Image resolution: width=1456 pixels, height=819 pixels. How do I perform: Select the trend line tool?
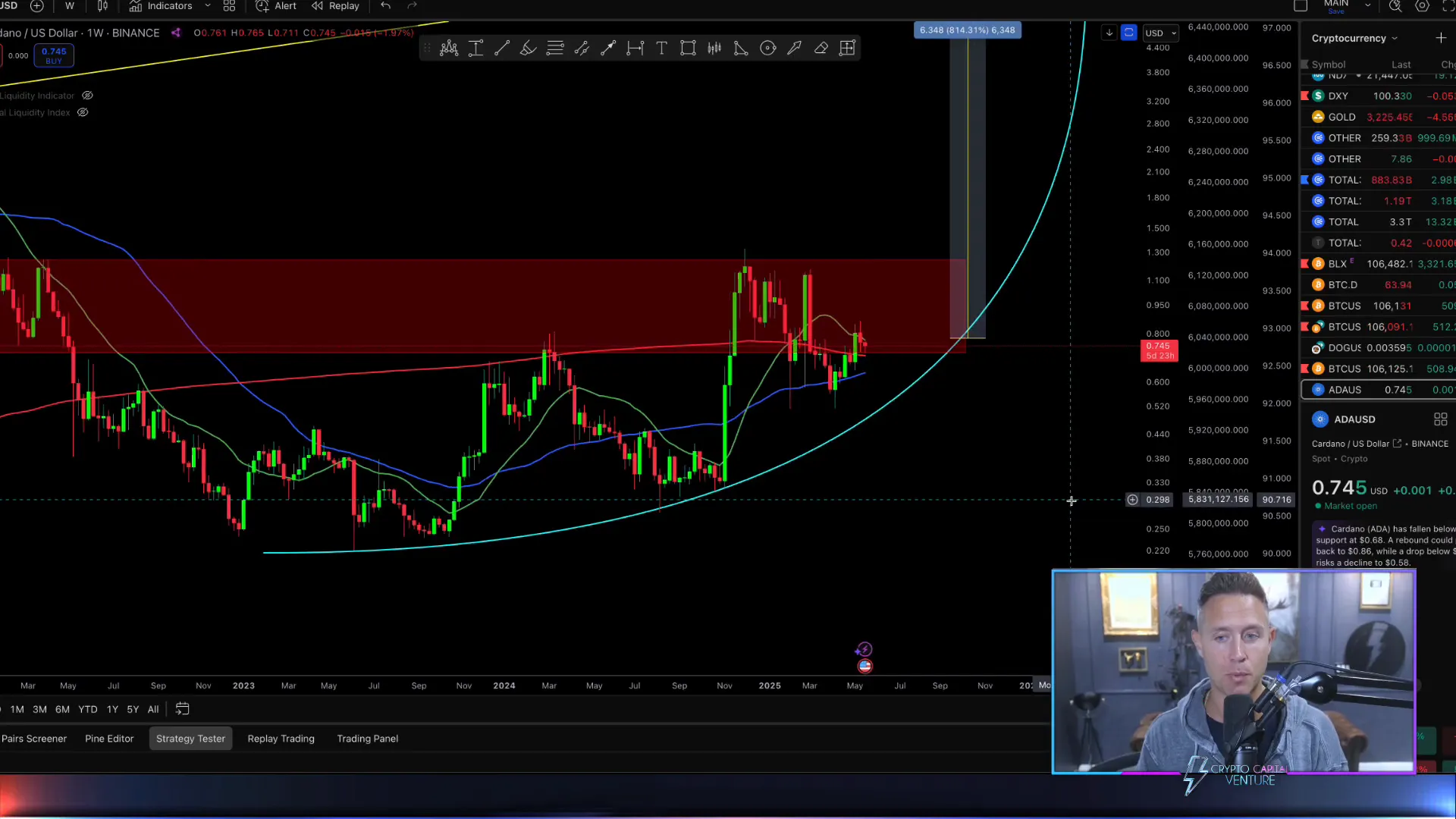pyautogui.click(x=502, y=49)
